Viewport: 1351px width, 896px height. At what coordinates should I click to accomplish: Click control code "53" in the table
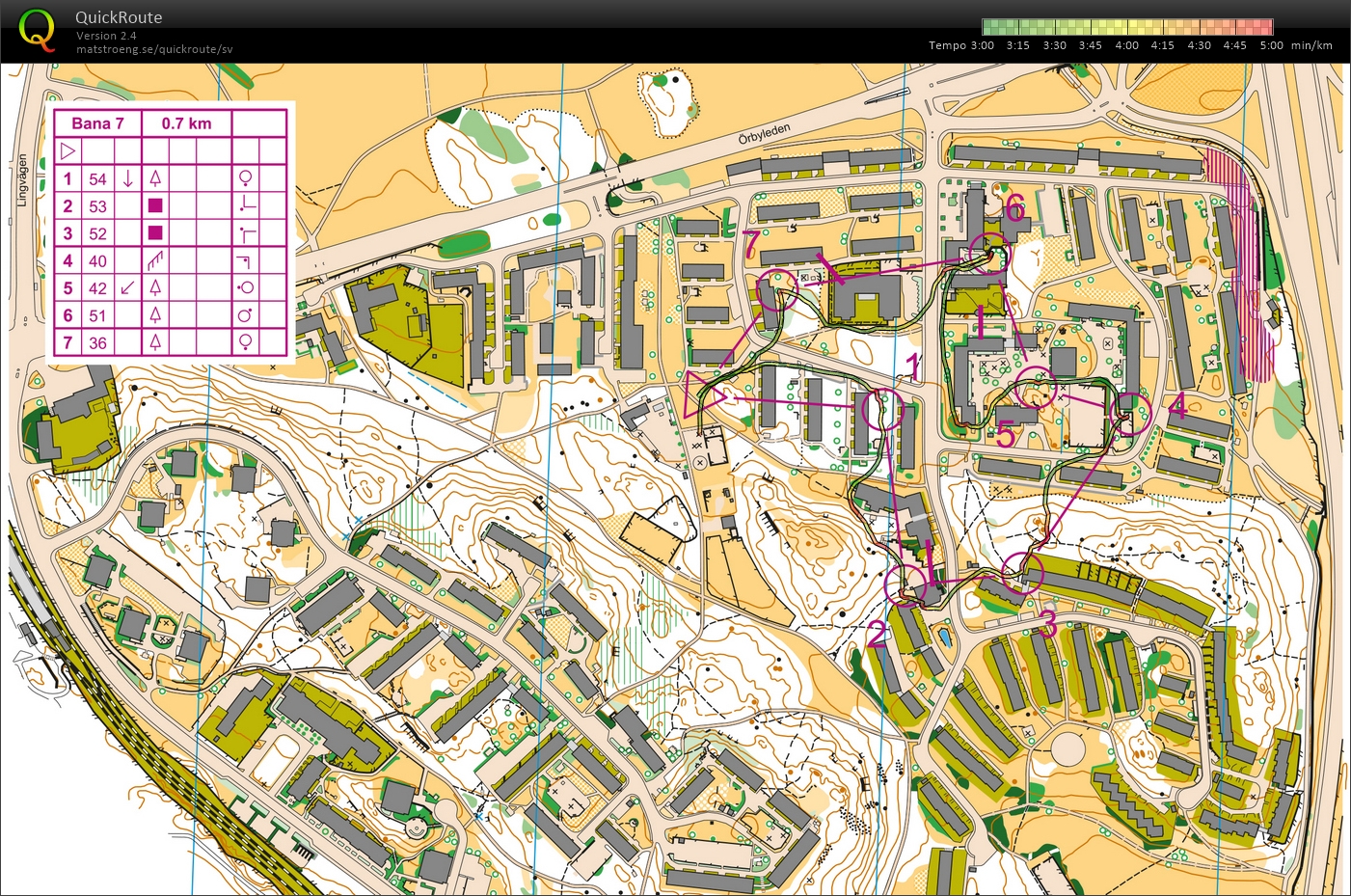click(97, 205)
